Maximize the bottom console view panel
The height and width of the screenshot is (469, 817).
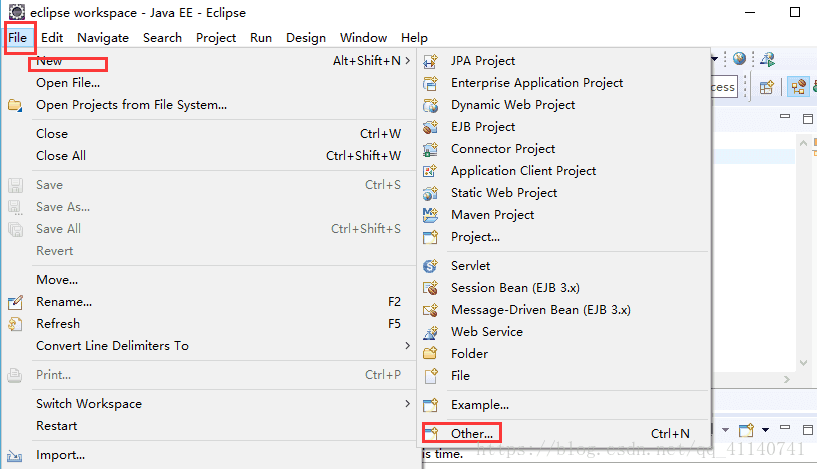(808, 430)
